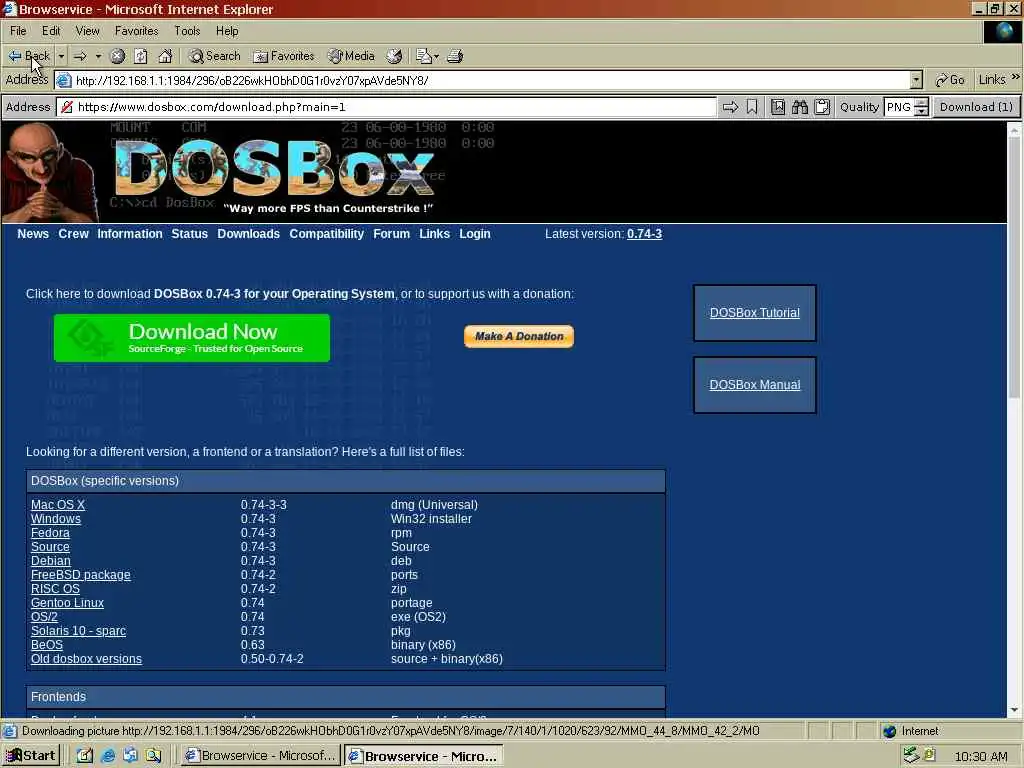Click the Refresh page icon

pos(141,56)
